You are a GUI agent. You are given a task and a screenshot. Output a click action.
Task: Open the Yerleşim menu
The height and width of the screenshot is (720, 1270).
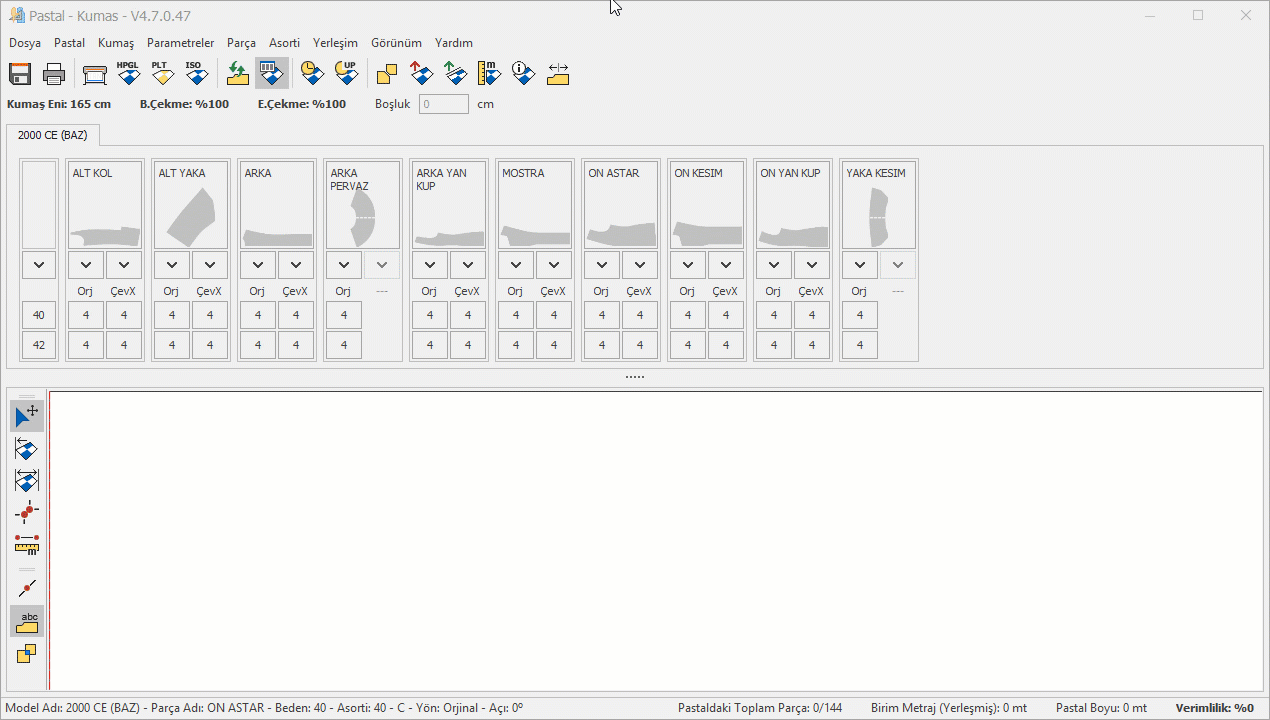tap(335, 43)
